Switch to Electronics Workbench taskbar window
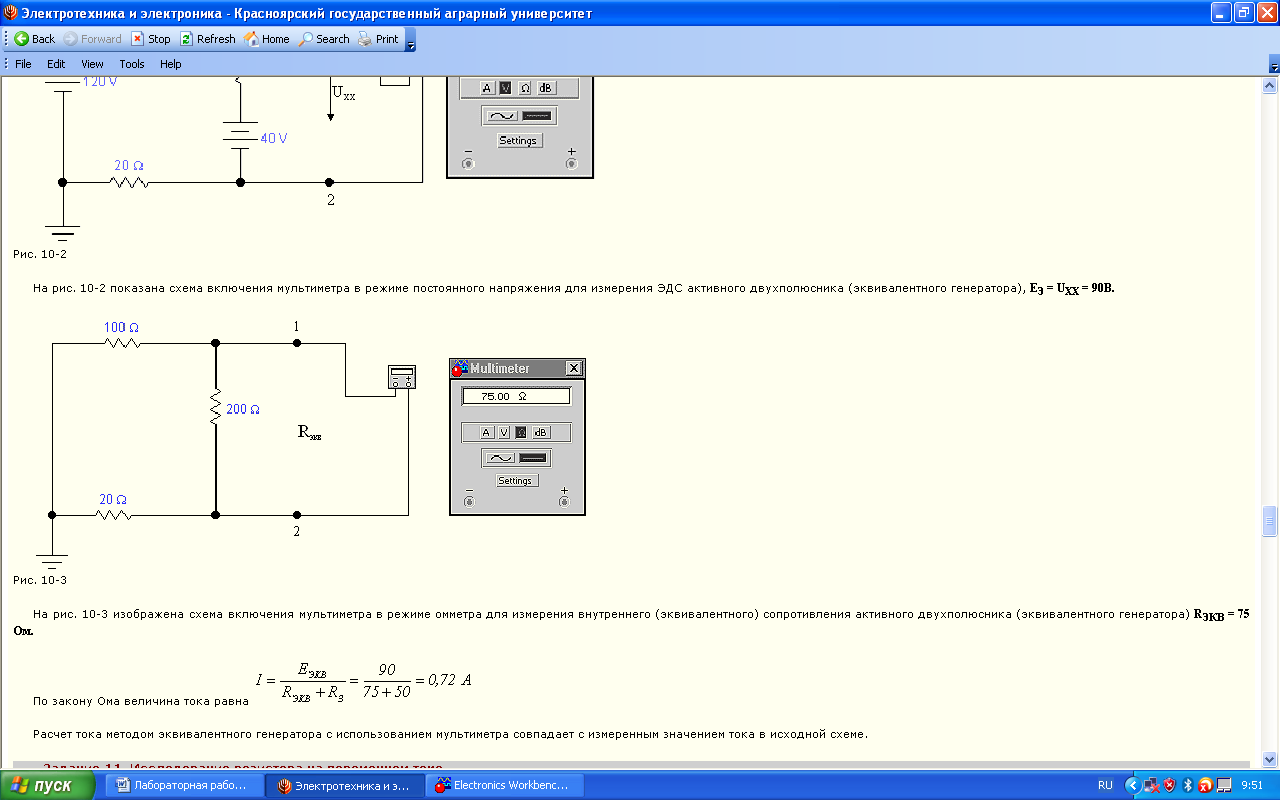 pyautogui.click(x=503, y=785)
